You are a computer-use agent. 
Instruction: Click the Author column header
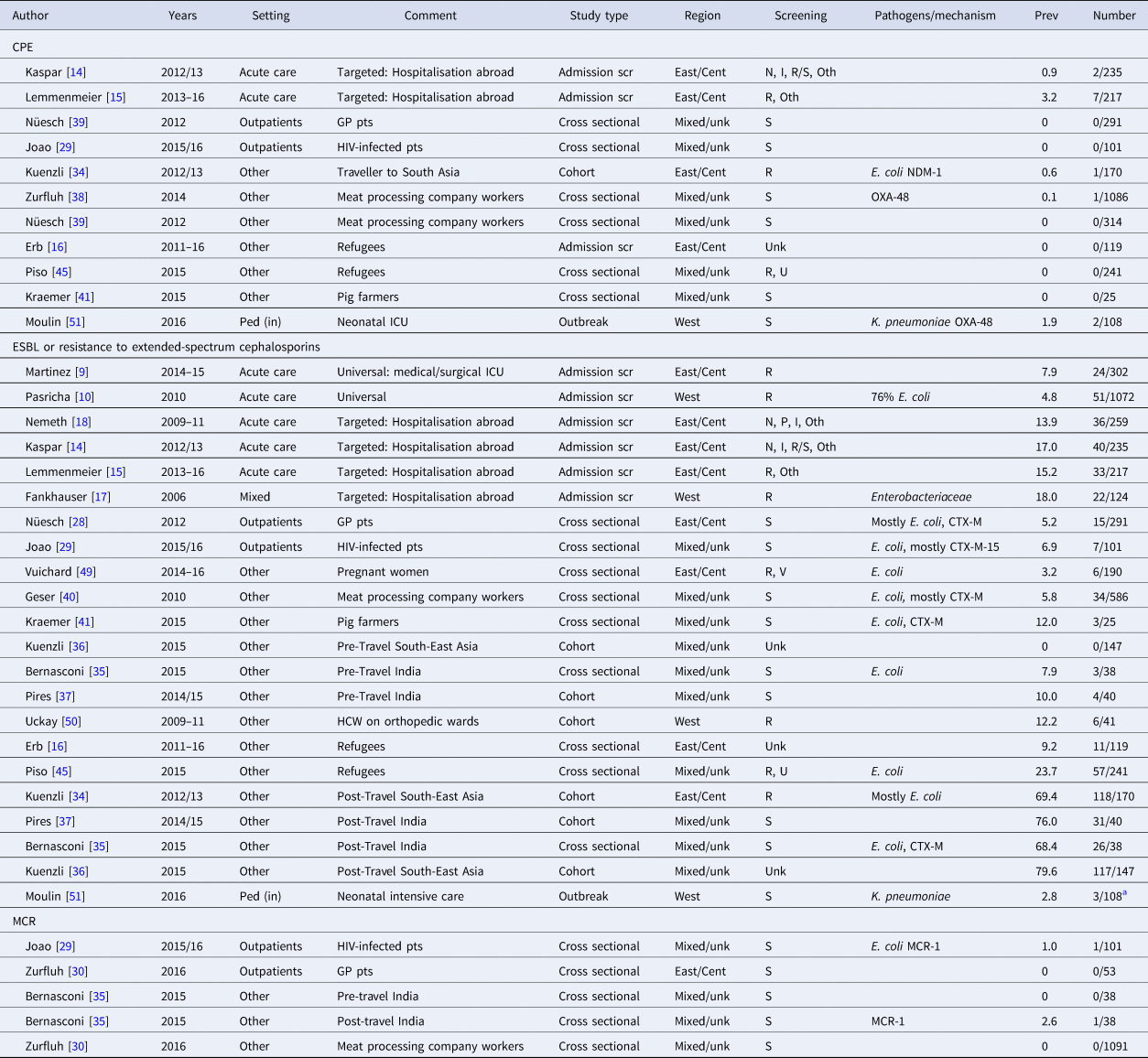[30, 16]
